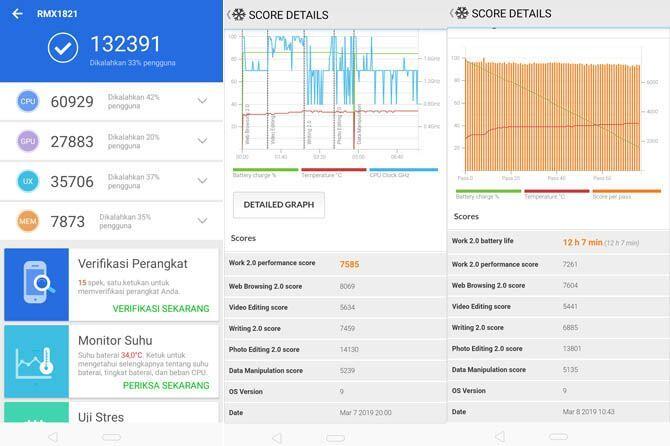Tap the snowflake icon in right Score Details header

[462, 13]
